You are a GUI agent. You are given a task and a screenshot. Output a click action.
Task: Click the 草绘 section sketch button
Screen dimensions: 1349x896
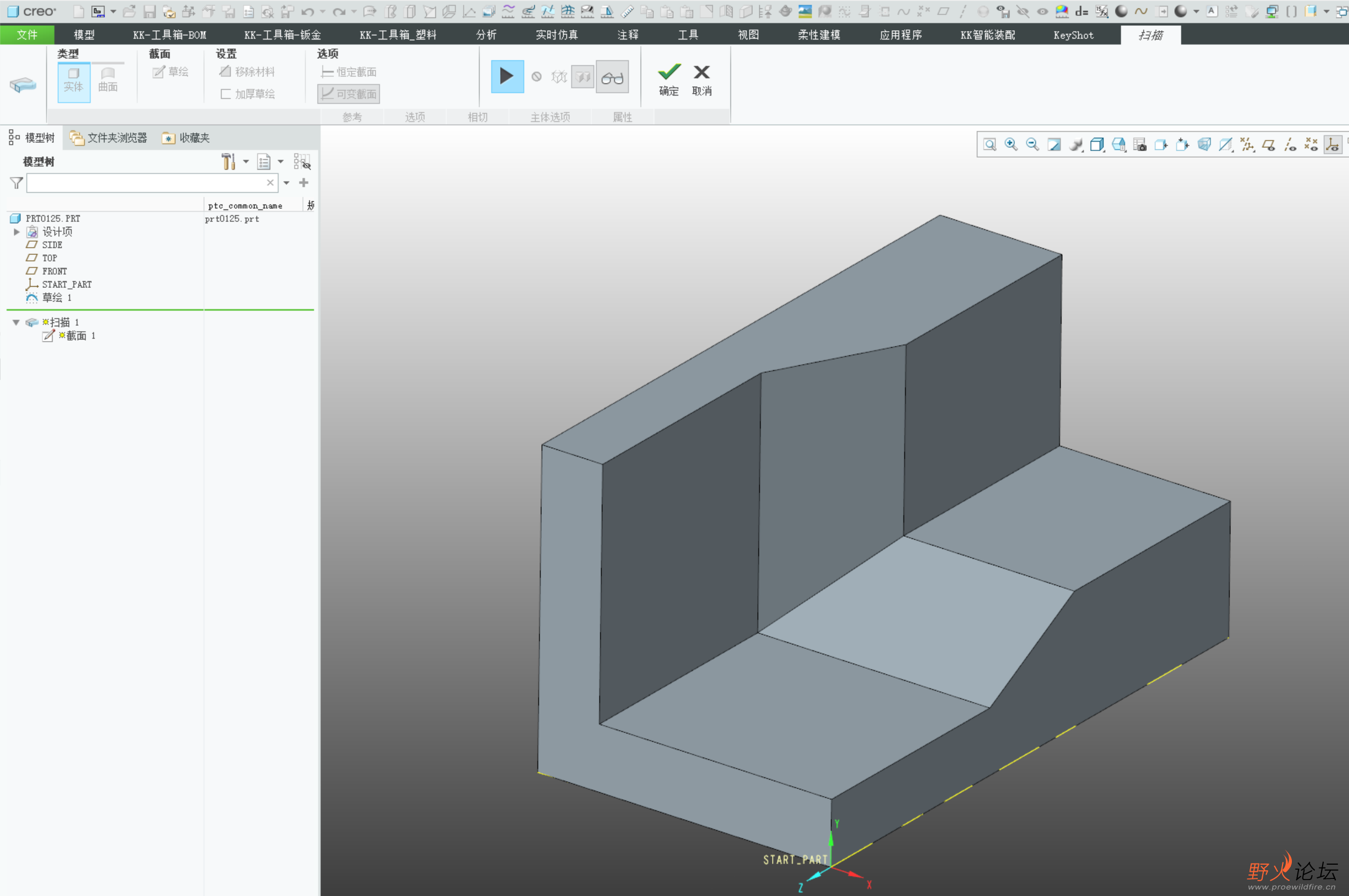(170, 72)
